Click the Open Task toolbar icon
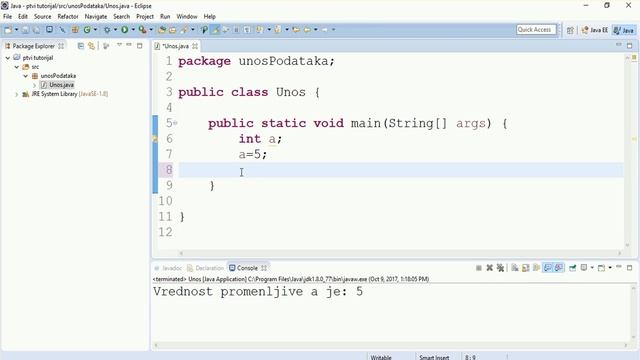Image resolution: width=640 pixels, height=360 pixels. tap(173, 30)
